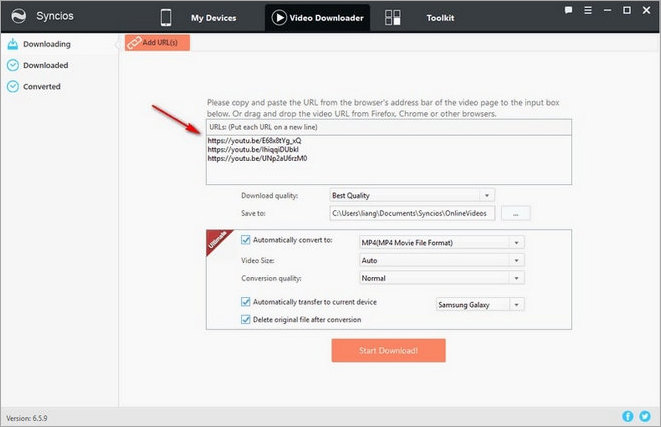Open the Converted list
The width and height of the screenshot is (661, 427).
(59, 86)
